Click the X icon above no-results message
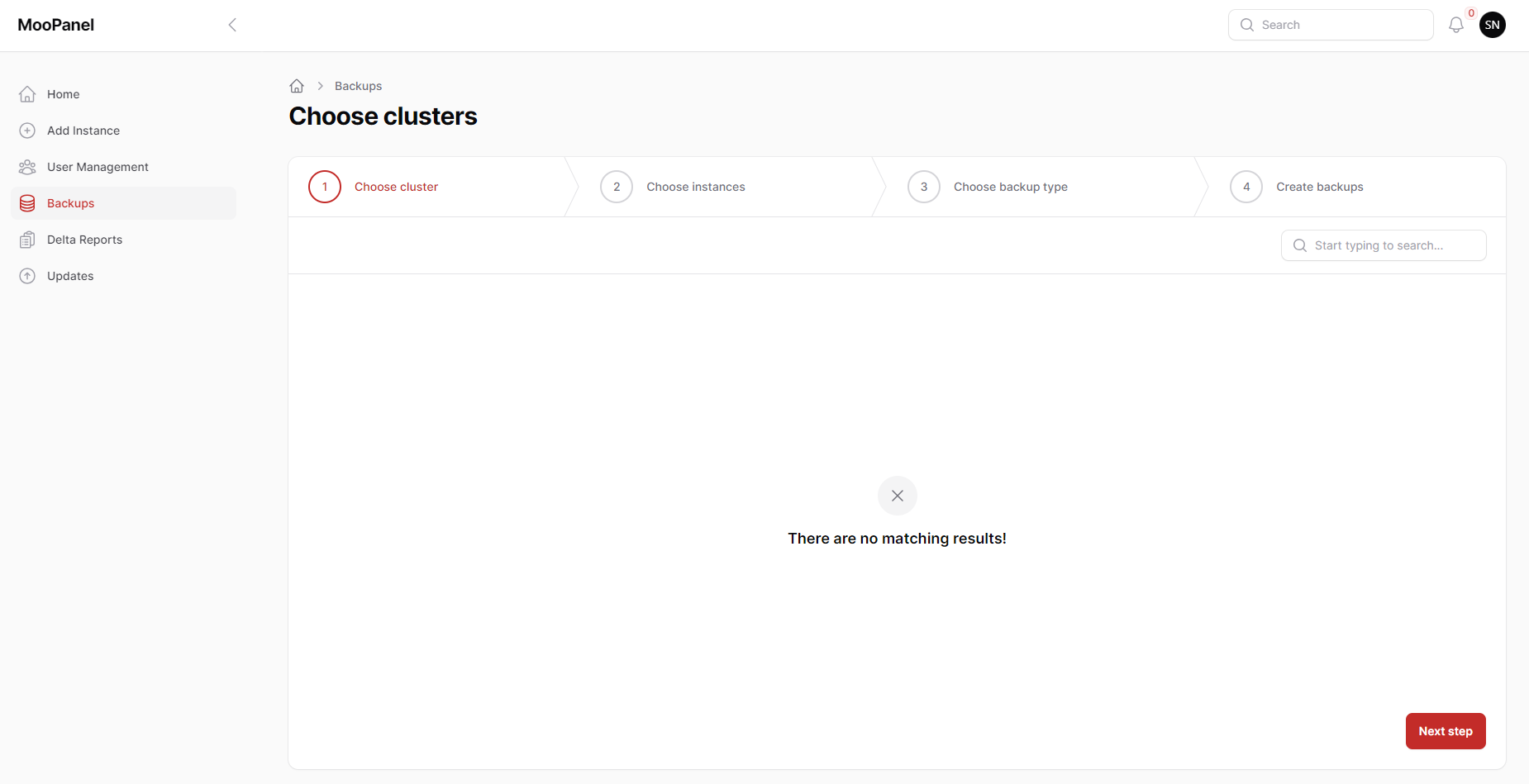 898,496
